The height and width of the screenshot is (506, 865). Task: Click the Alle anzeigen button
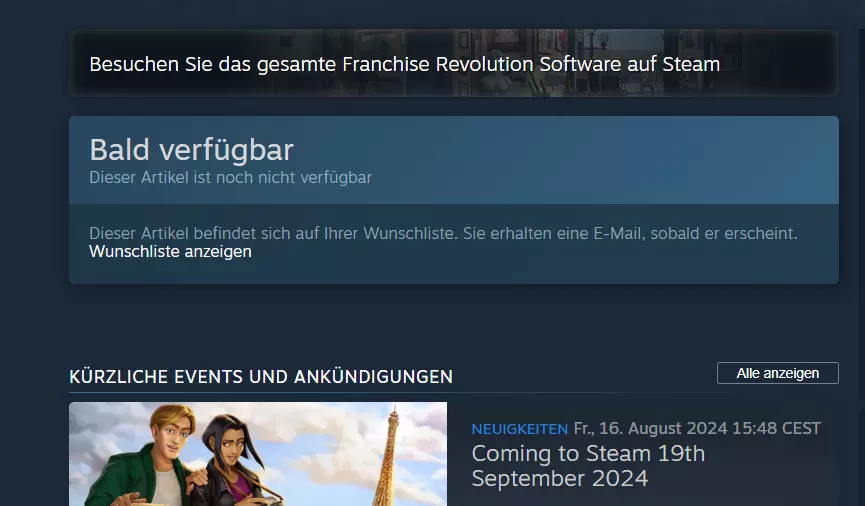point(777,373)
